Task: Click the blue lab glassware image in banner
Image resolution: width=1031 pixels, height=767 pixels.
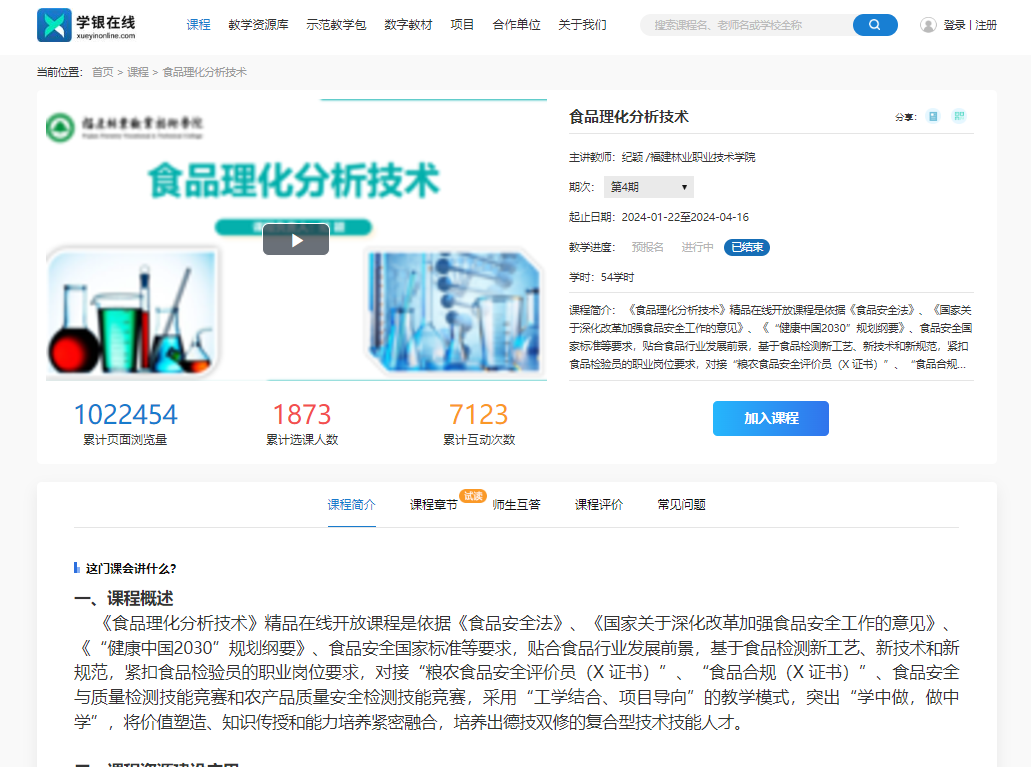Action: 454,312
